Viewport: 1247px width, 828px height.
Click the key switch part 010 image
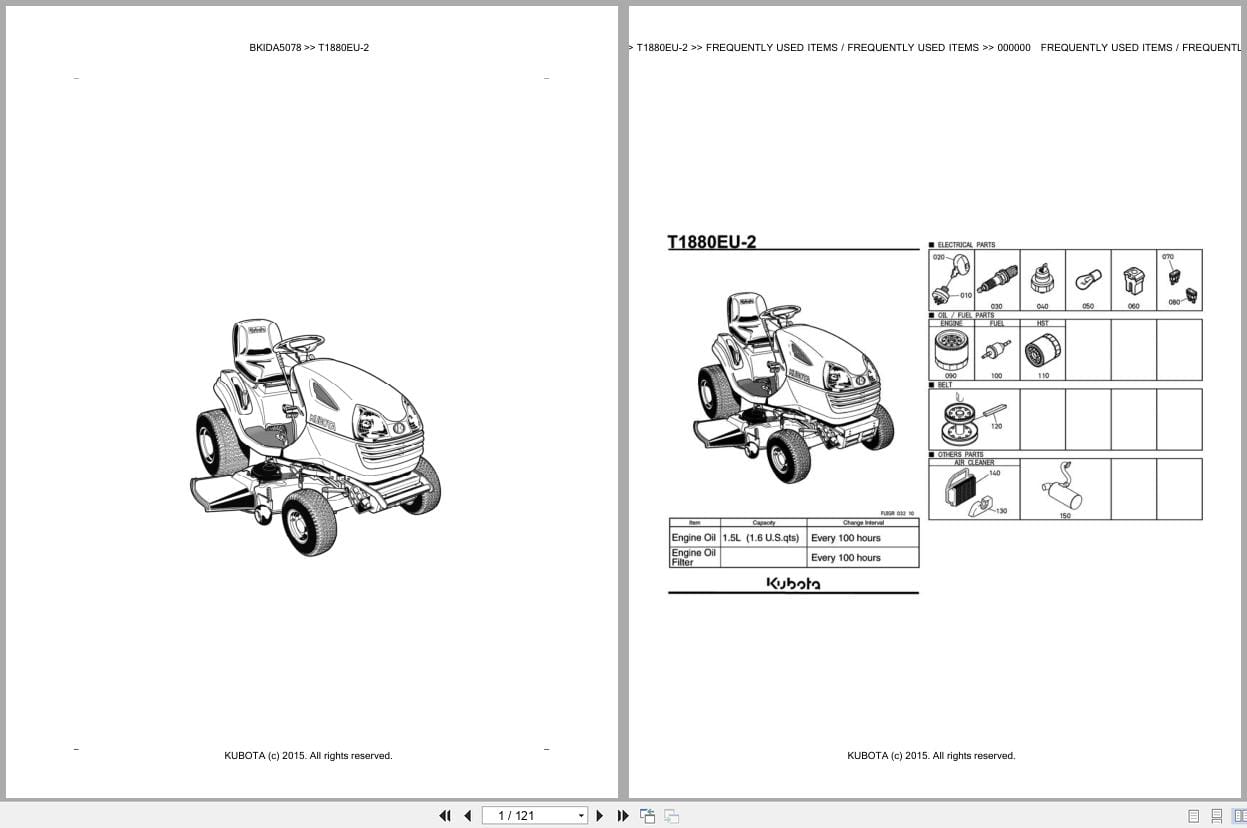[x=940, y=293]
